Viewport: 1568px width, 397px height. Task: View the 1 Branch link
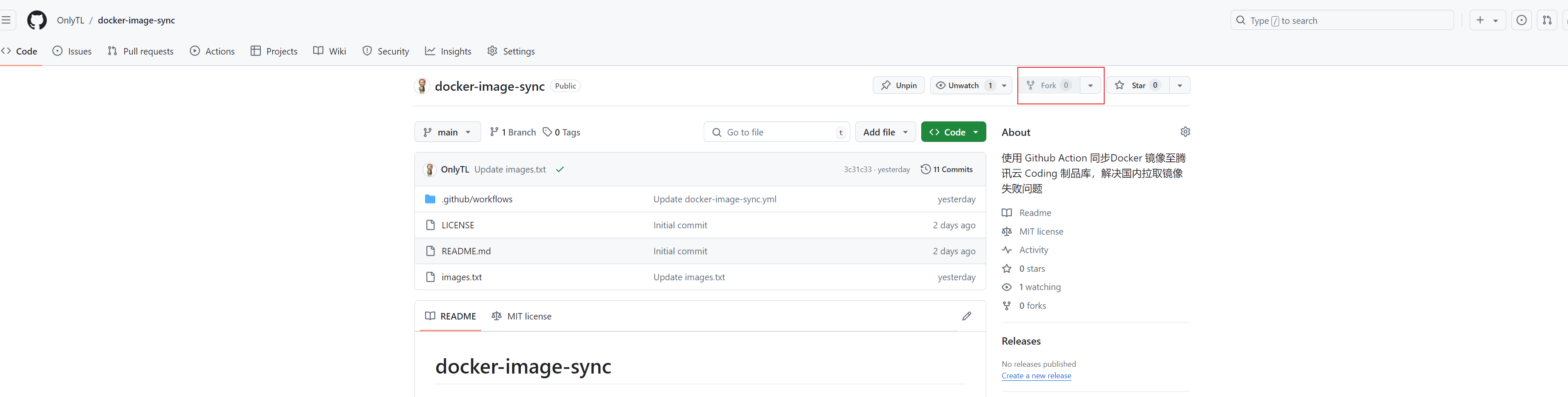coord(512,132)
